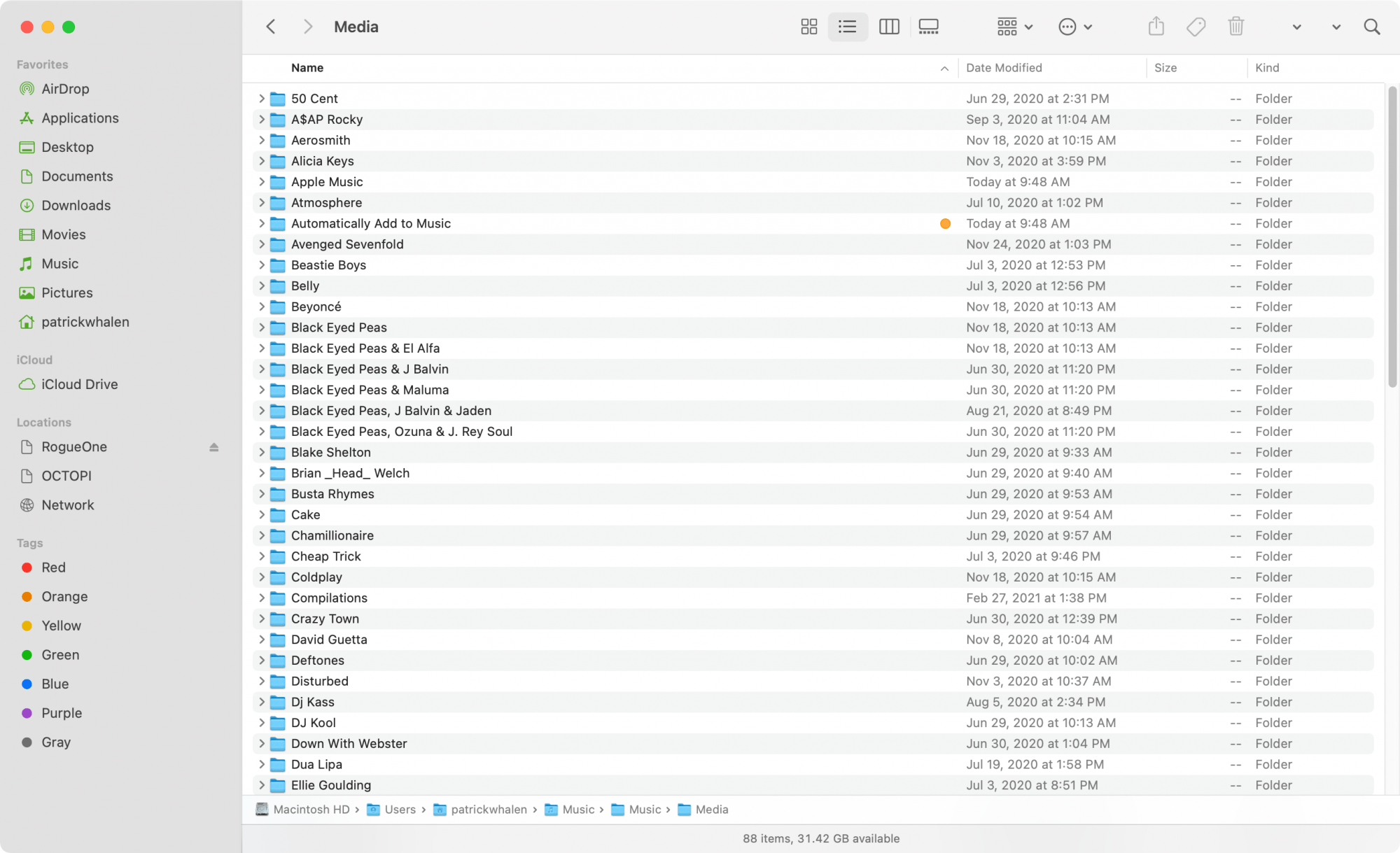Eject the RogueOne drive
The width and height of the screenshot is (1400, 853).
[x=213, y=447]
